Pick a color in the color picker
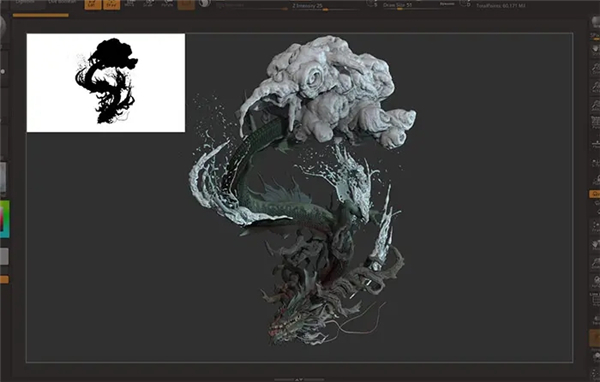600x382 pixels. [5, 219]
